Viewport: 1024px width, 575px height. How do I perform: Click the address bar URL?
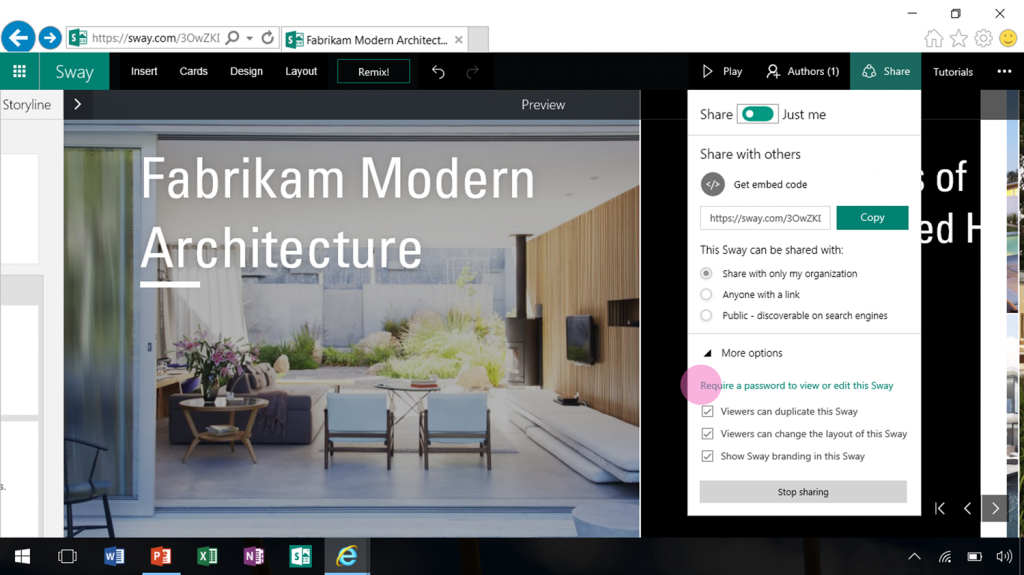click(x=155, y=38)
